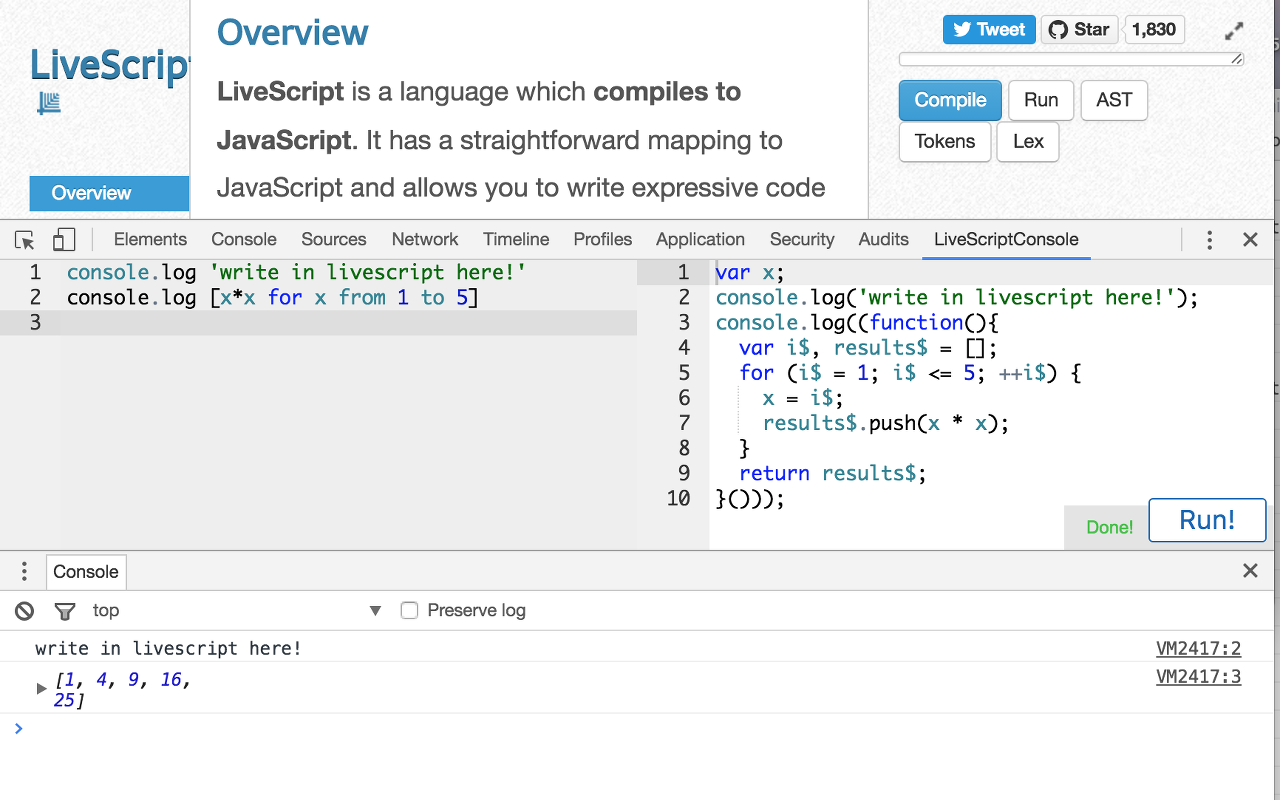The width and height of the screenshot is (1280, 800).
Task: Click the textarea resize handle
Action: pos(1237,60)
